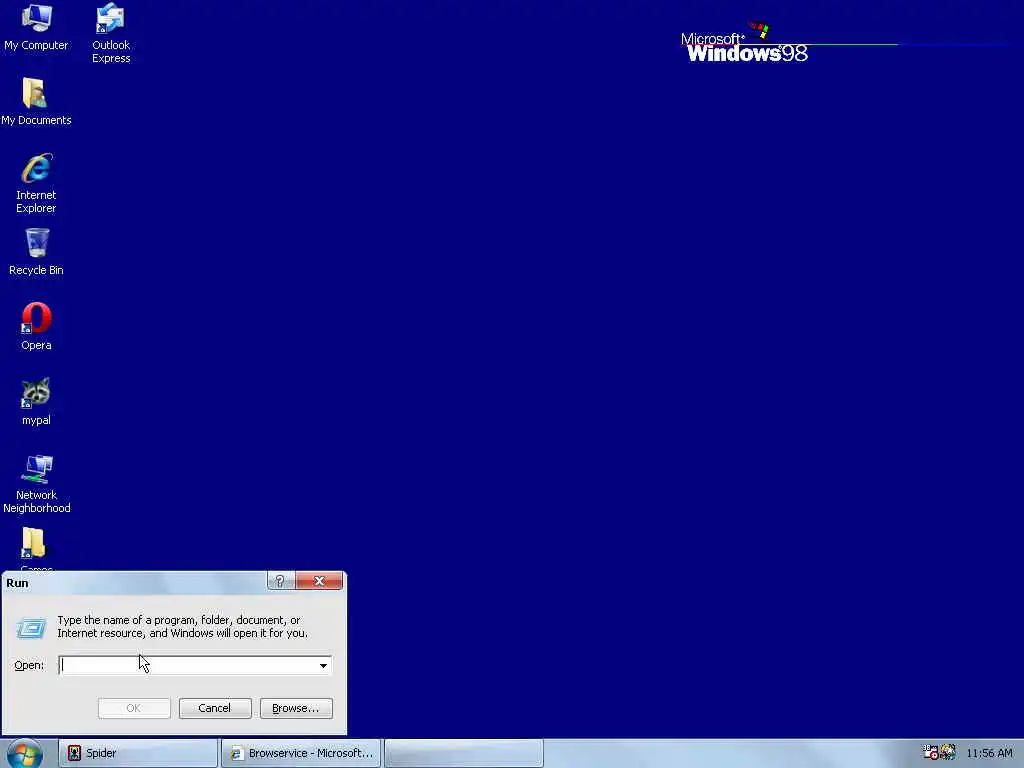This screenshot has height=768, width=1024.
Task: Click the 98 tray icon with red circle
Action: pyautogui.click(x=931, y=752)
